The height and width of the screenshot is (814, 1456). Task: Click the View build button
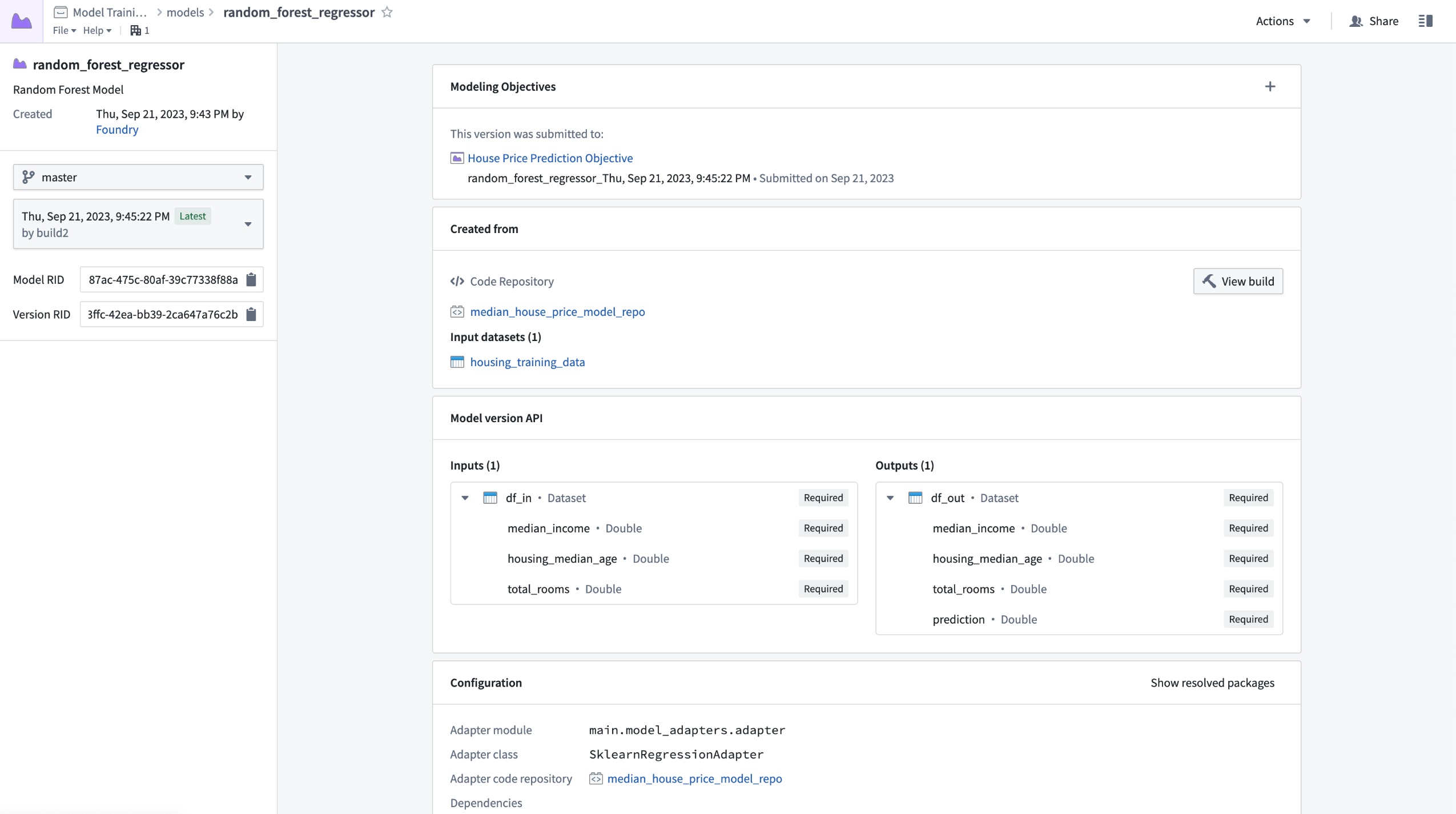[x=1237, y=281]
